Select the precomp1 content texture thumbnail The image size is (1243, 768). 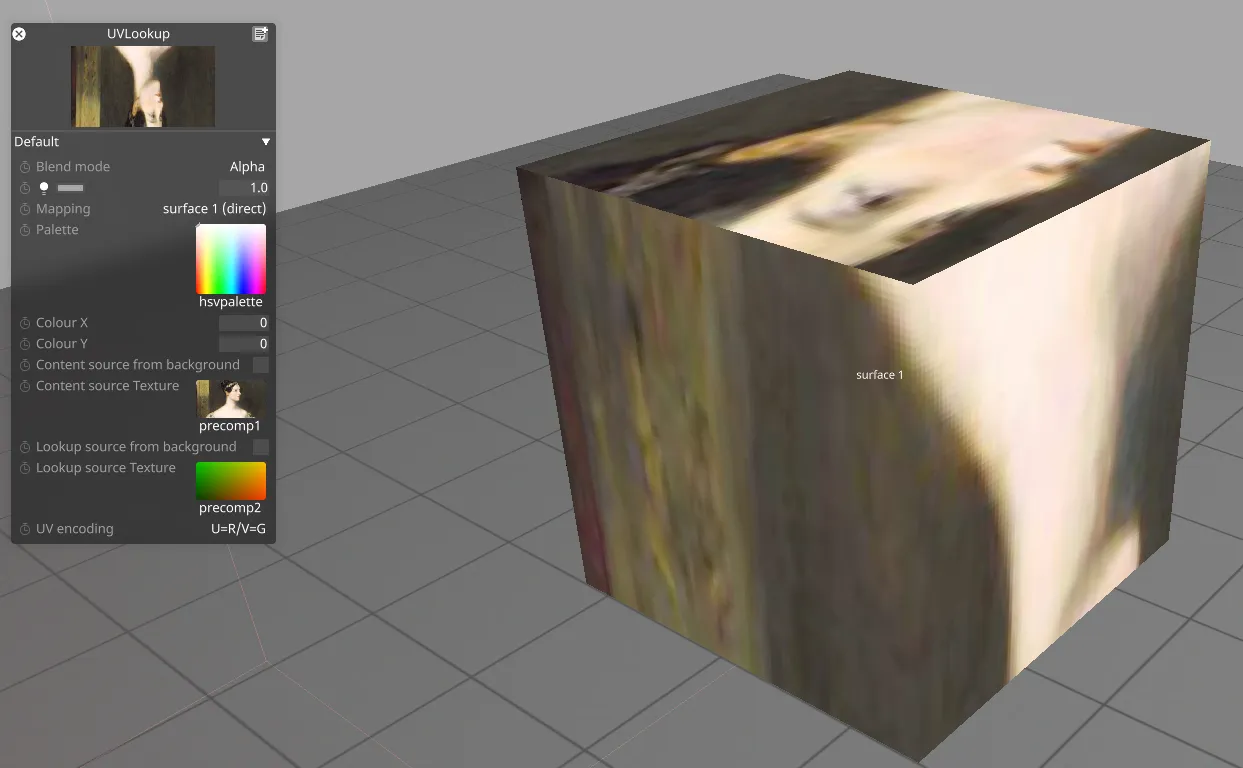click(x=231, y=398)
